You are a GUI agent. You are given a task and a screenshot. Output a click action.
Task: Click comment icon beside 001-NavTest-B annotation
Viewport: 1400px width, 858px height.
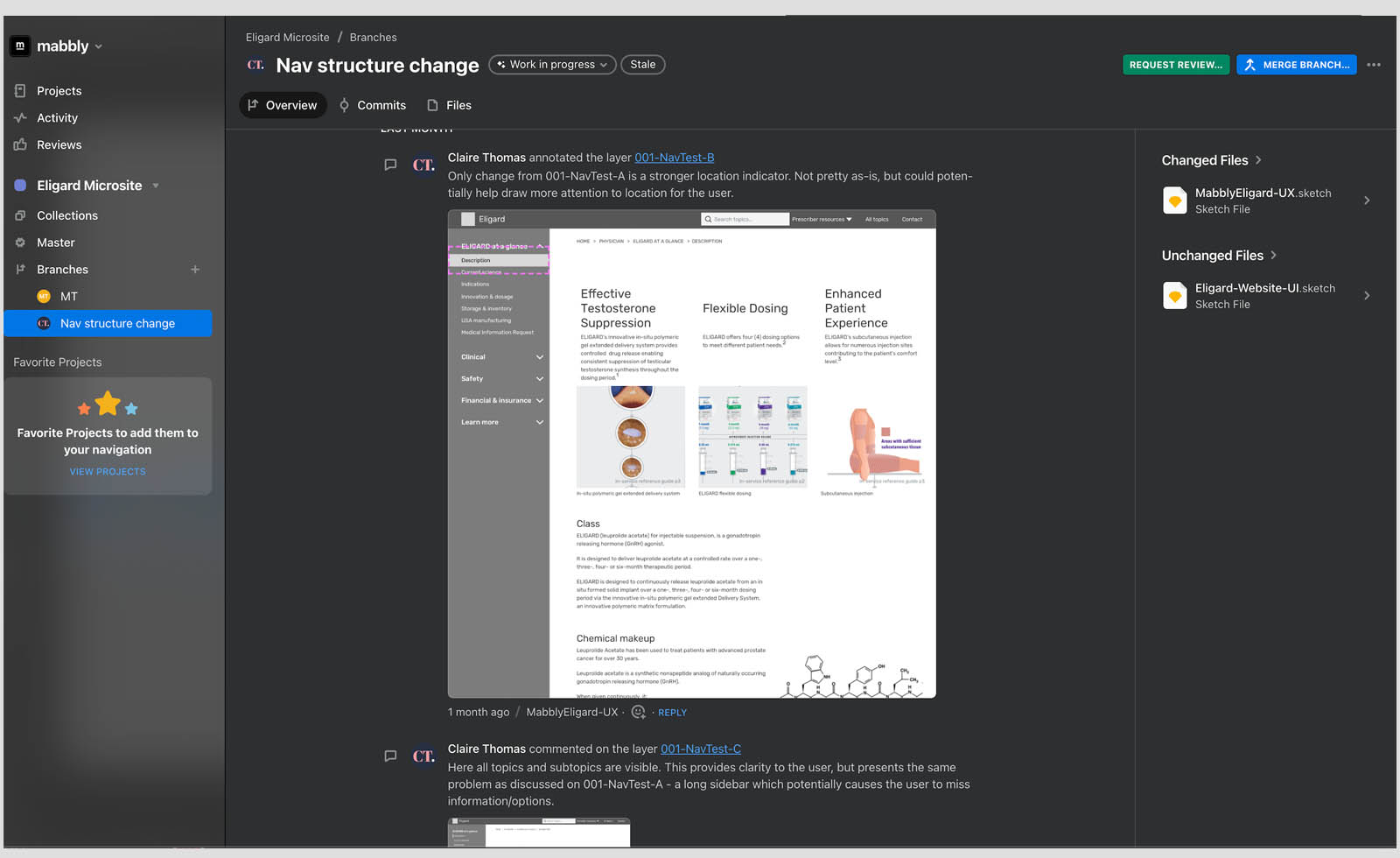pyautogui.click(x=390, y=165)
